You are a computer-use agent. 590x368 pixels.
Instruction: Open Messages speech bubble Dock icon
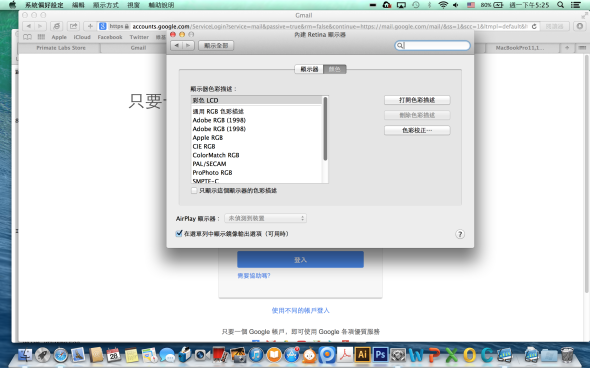167,355
